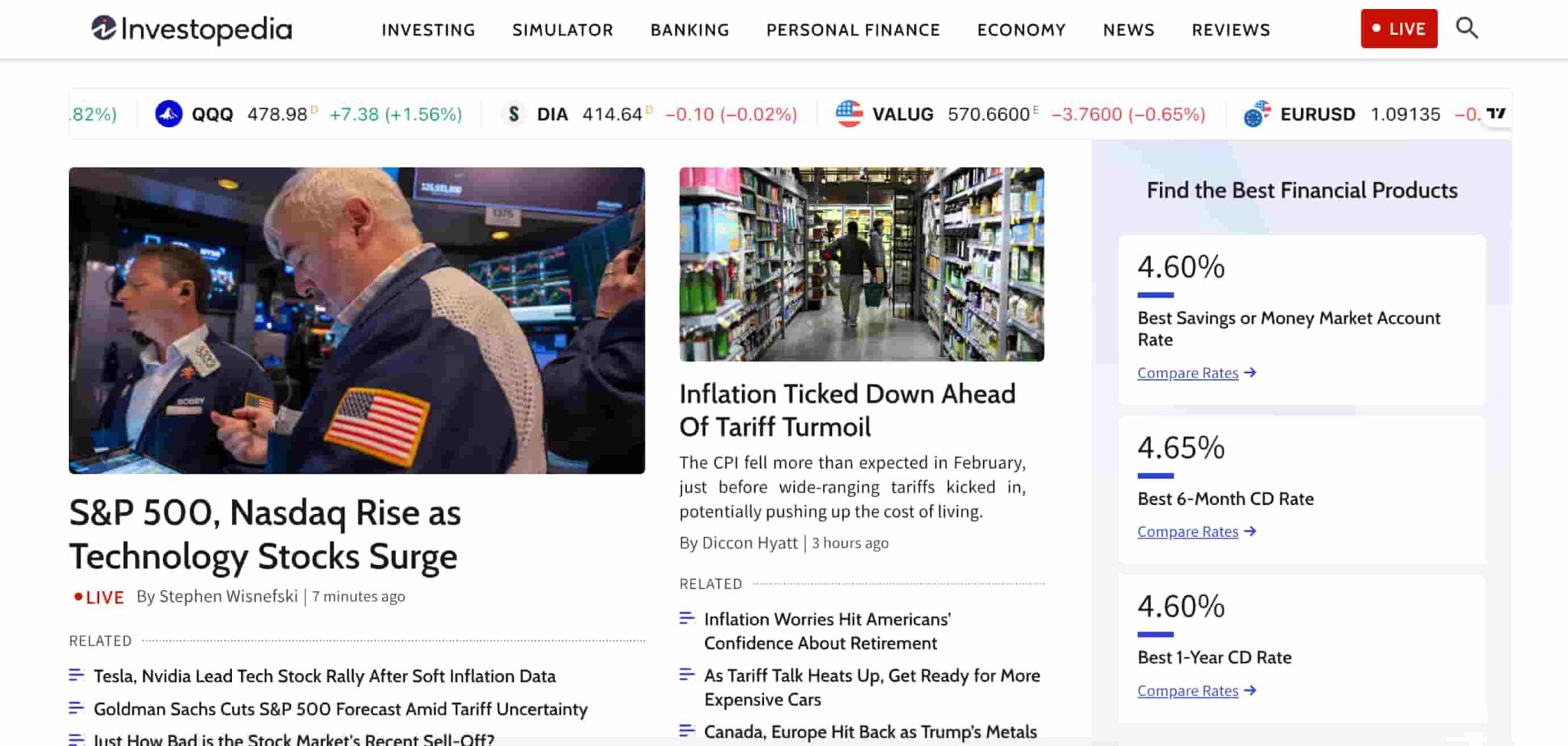
Task: Open the Reviews section
Action: coord(1230,30)
